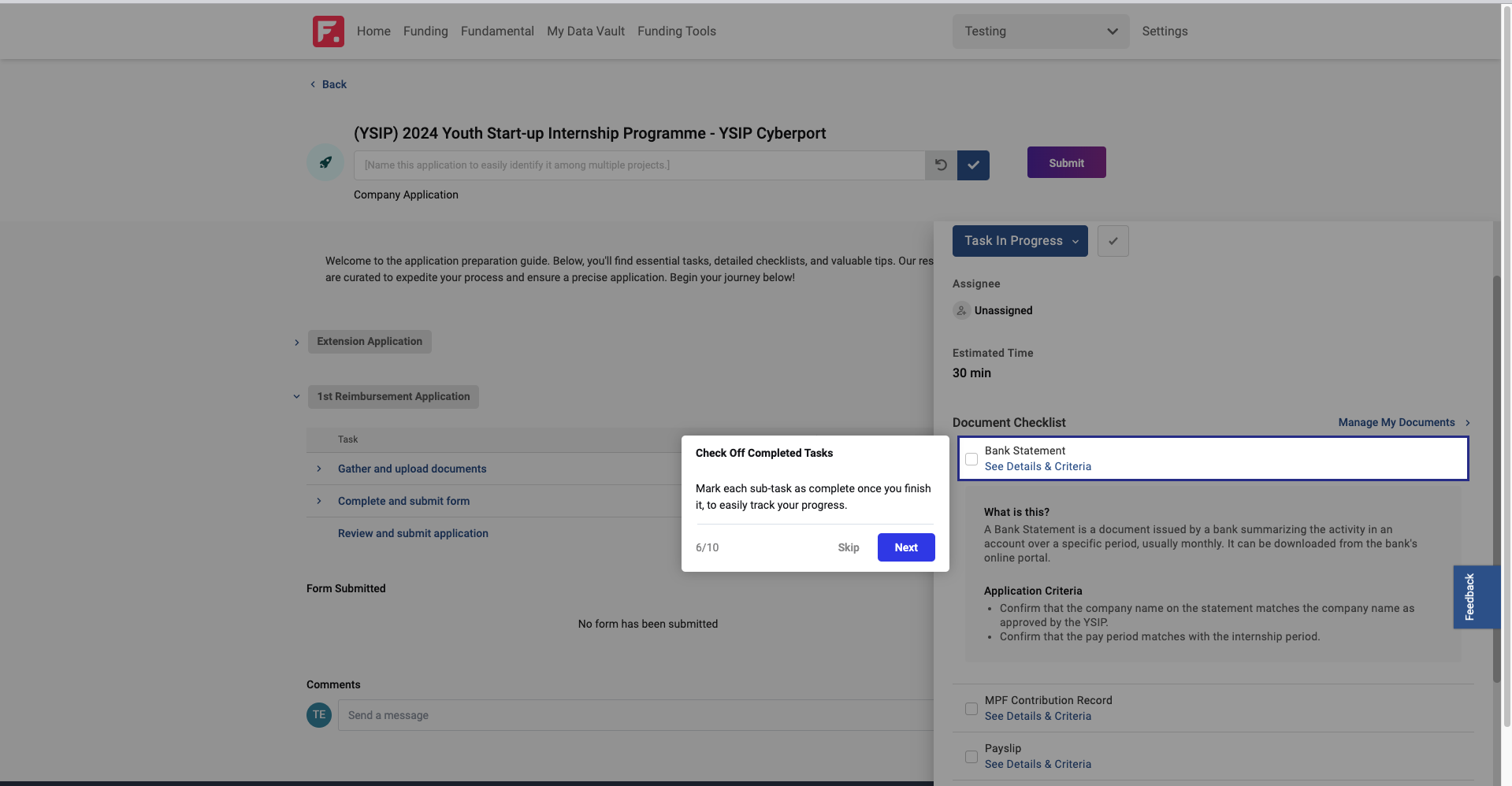Click the '30 min' estimated time value
Viewport: 1512px width, 786px height.
pyautogui.click(x=971, y=373)
